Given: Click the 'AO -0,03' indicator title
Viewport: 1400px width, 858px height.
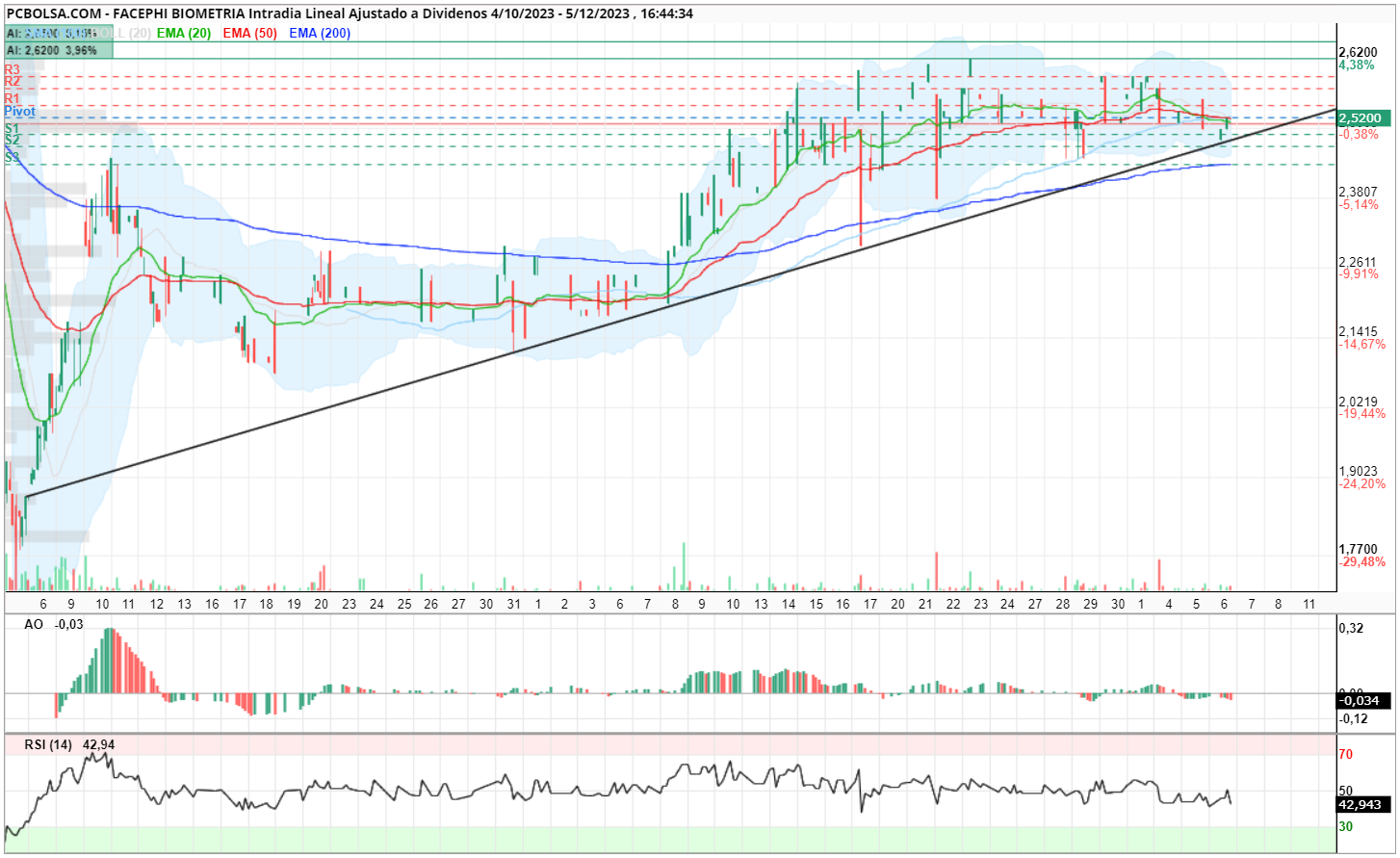Looking at the screenshot, I should [54, 624].
